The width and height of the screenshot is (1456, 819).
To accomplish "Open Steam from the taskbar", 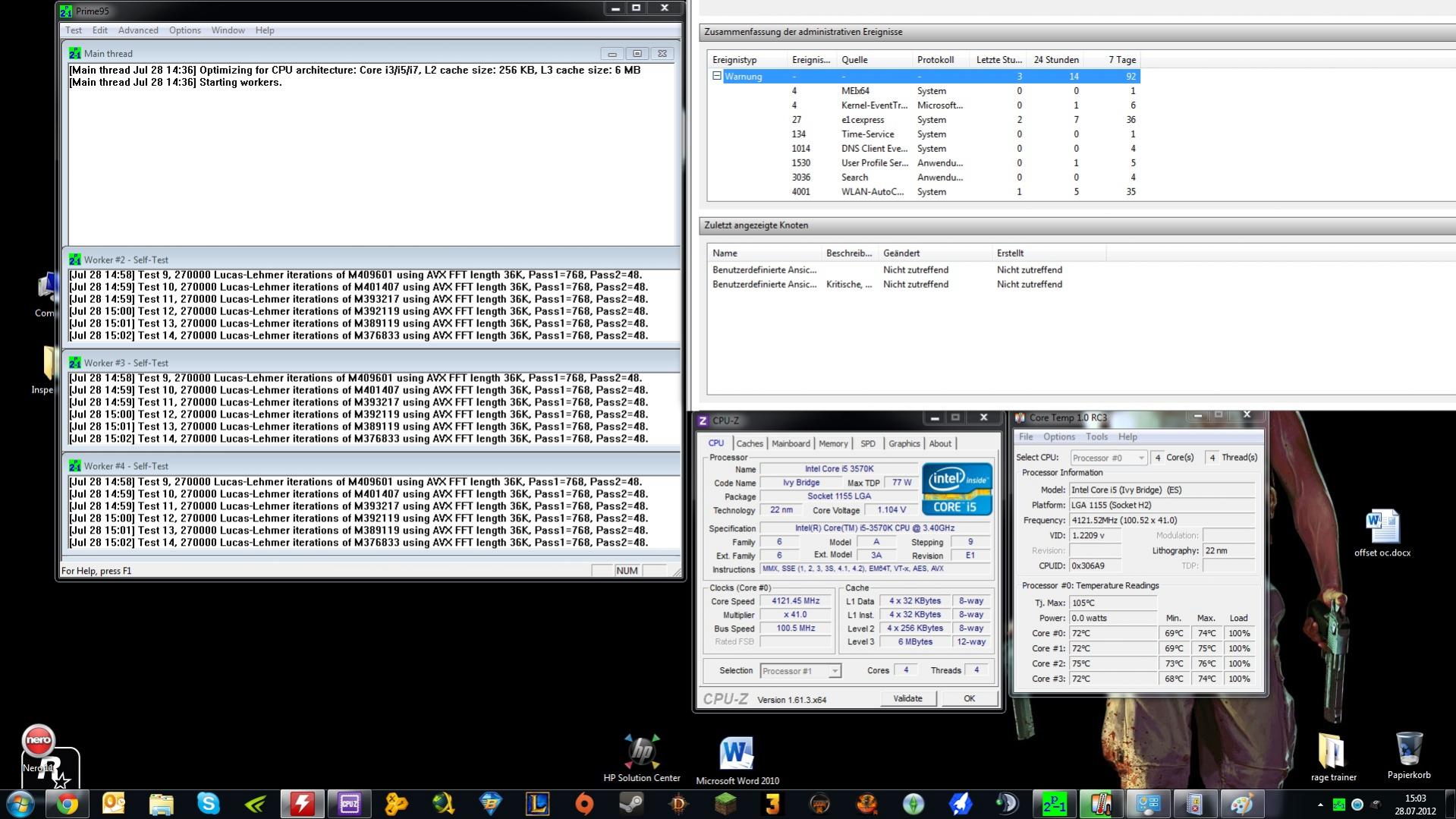I will pyautogui.click(x=631, y=804).
